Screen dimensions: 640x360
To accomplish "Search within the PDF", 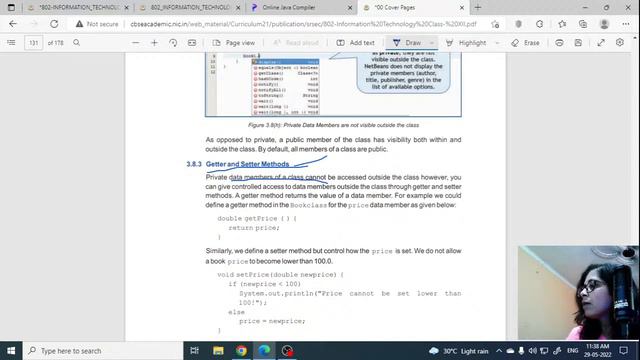I will tap(76, 42).
